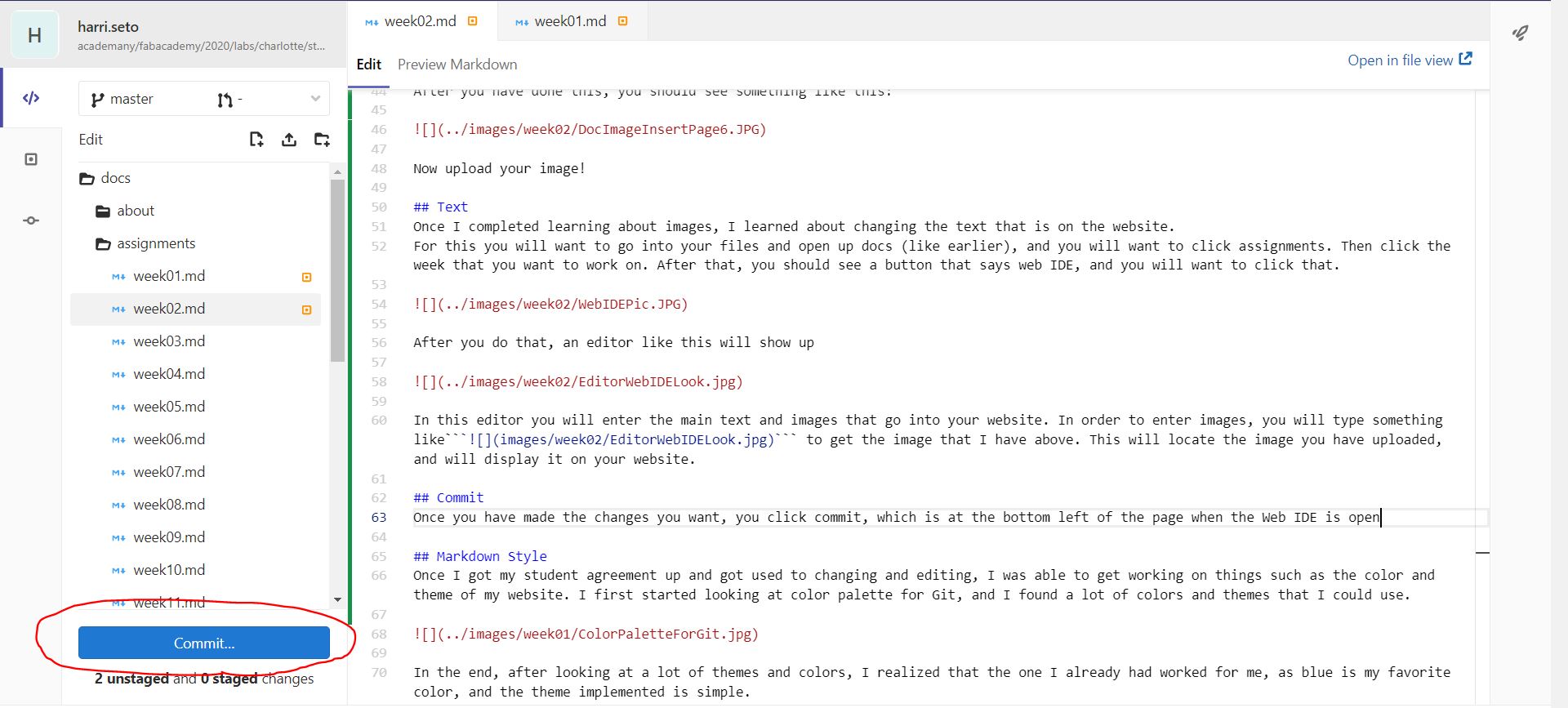Click the modified icon on week01.md tab
Viewport: 1568px width, 708px height.
[x=623, y=21]
